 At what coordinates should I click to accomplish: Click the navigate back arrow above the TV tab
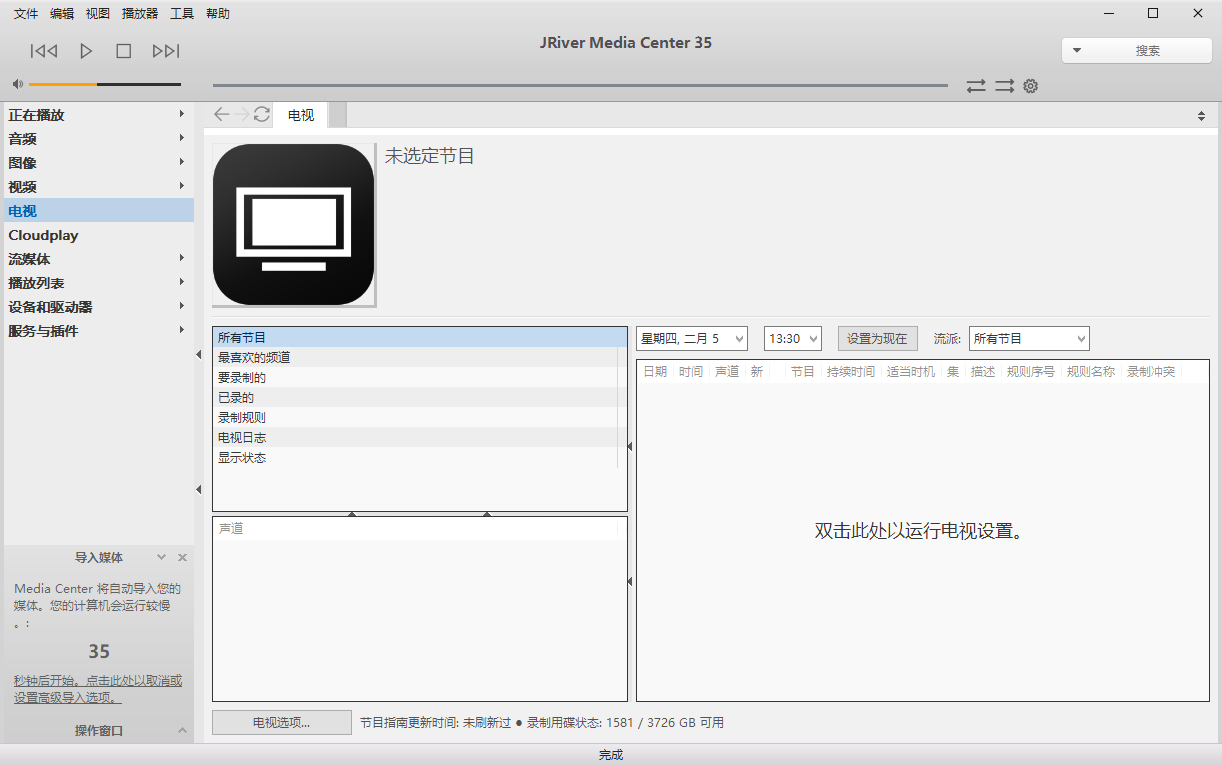221,114
